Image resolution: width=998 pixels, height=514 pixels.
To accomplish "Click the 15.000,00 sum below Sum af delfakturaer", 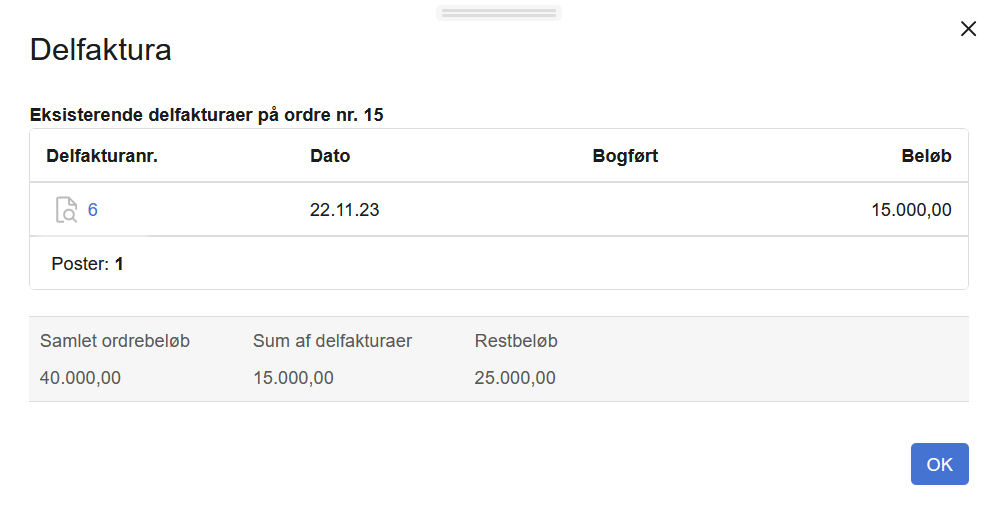I will click(x=293, y=378).
